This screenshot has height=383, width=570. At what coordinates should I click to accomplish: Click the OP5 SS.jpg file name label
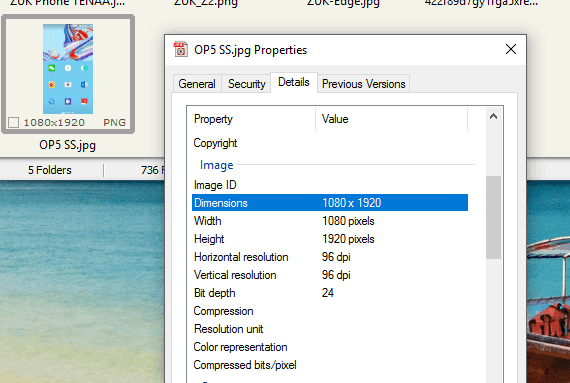[68, 145]
